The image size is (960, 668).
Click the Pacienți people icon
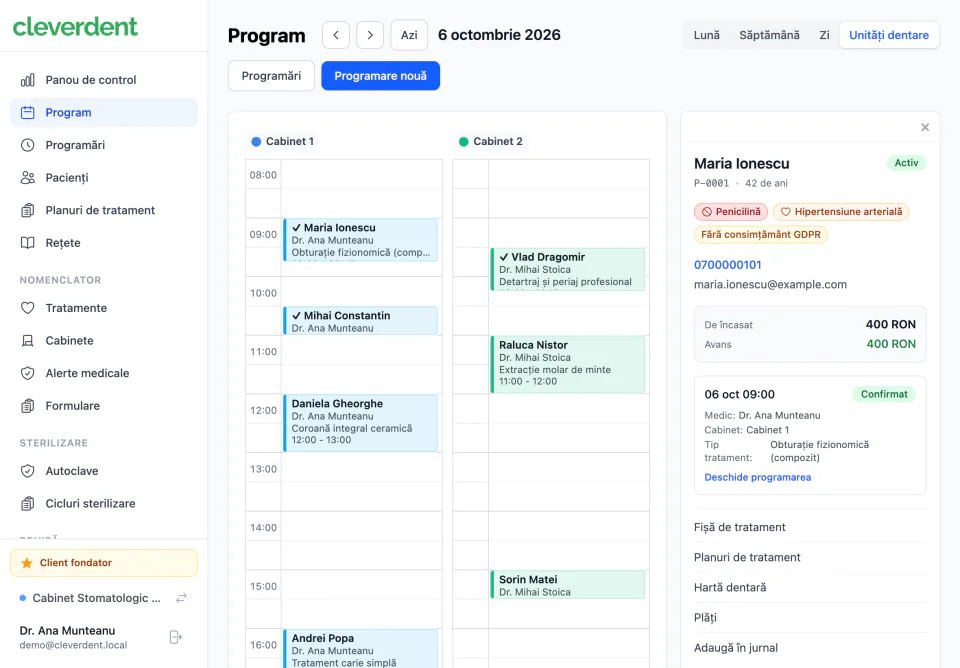28,178
